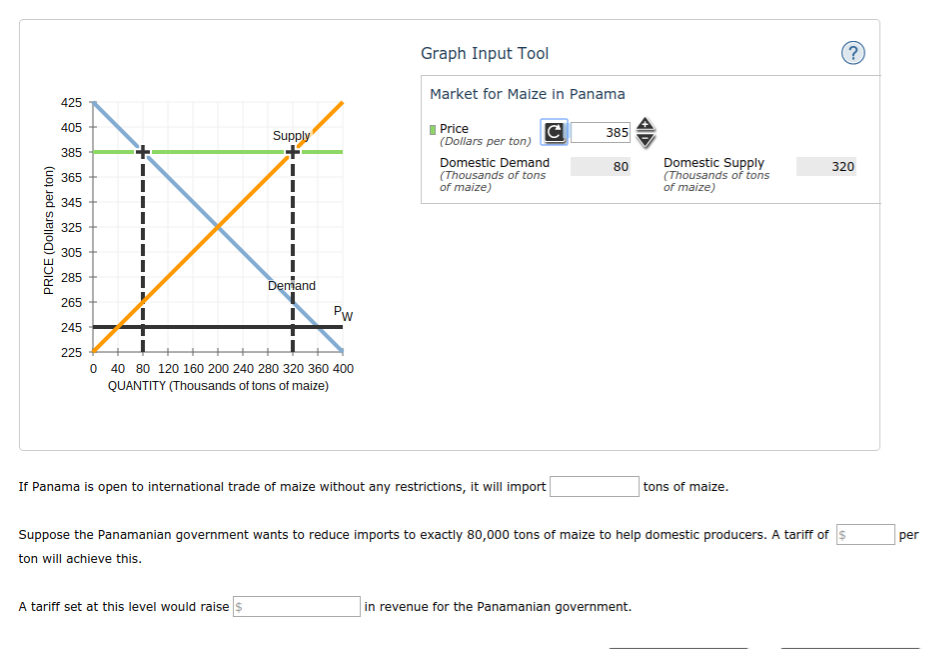
Task: Click the Pw world price line
Action: 220,325
